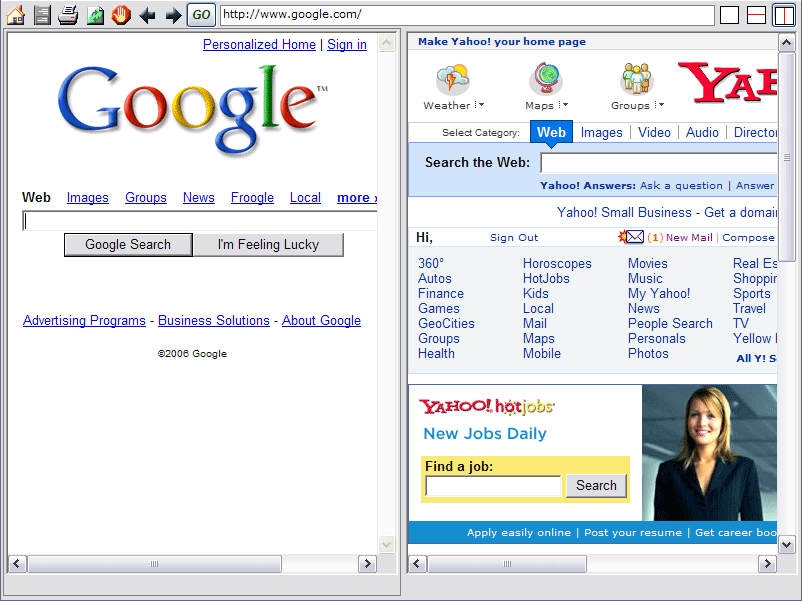Click the Find a job text field
Image resolution: width=802 pixels, height=601 pixels.
point(493,486)
